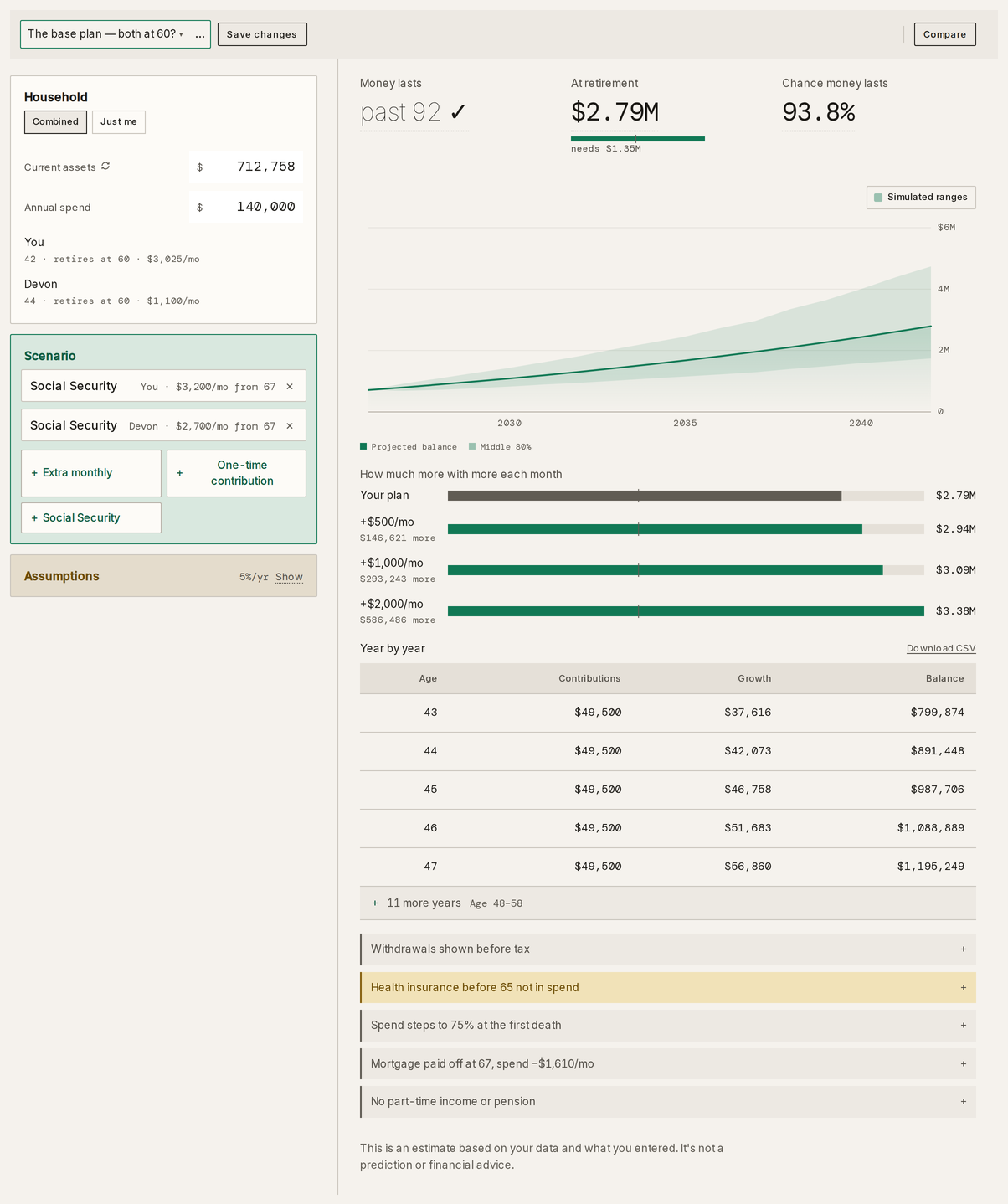Image resolution: width=1008 pixels, height=1204 pixels.
Task: Click Save changes button
Action: (x=262, y=34)
